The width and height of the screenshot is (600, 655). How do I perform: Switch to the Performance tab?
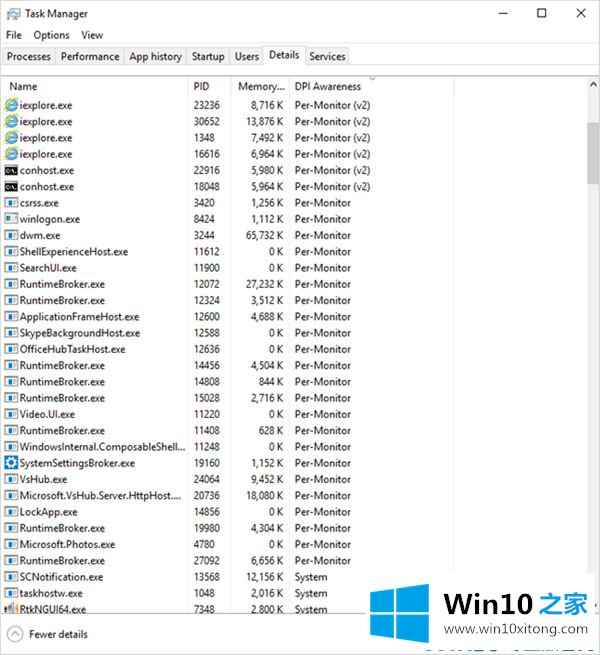coord(90,56)
